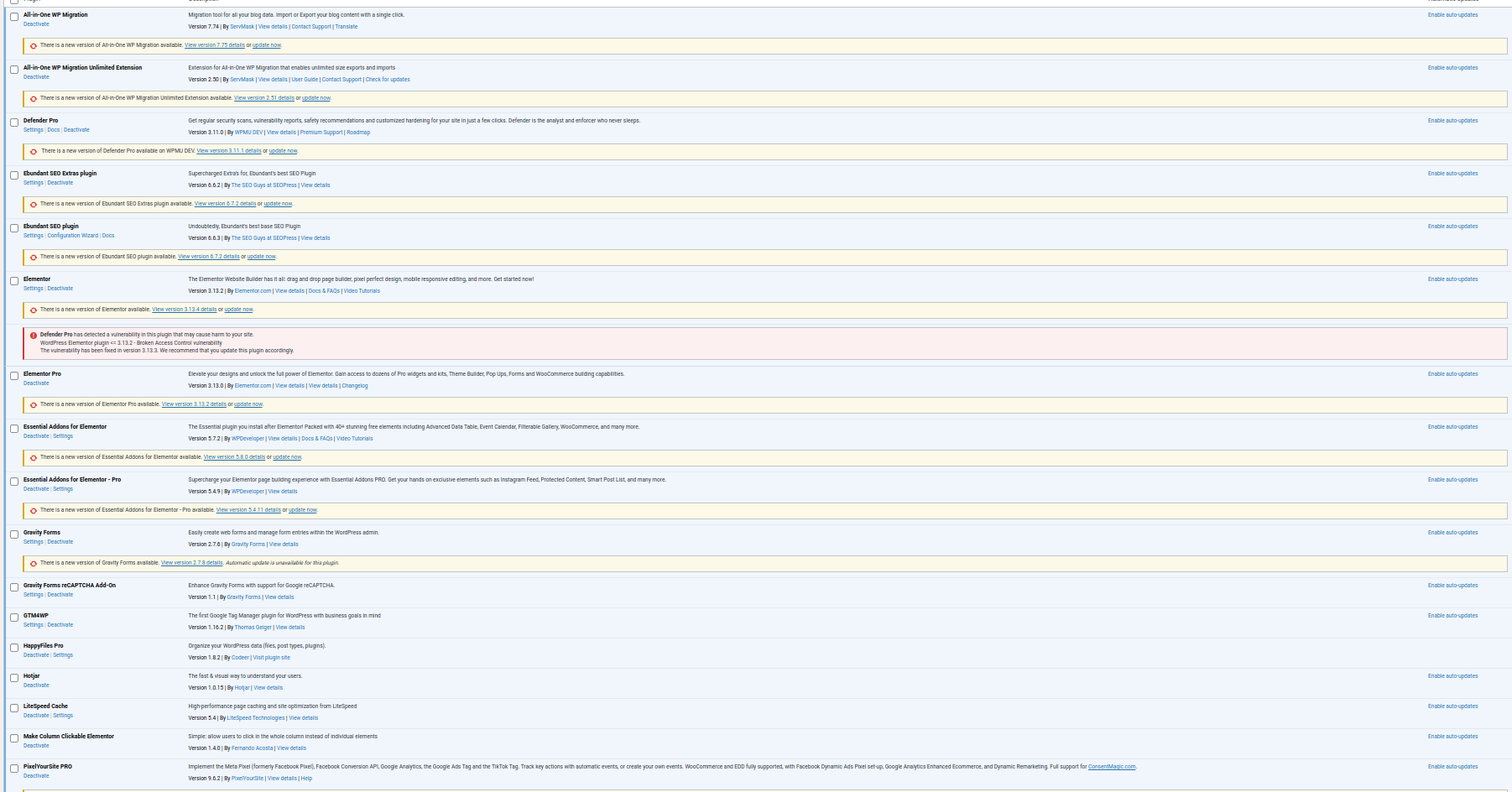Screen dimensions: 1512x792
Task: Click the update icon in the Elementor Pro notice
Action: coord(34,405)
